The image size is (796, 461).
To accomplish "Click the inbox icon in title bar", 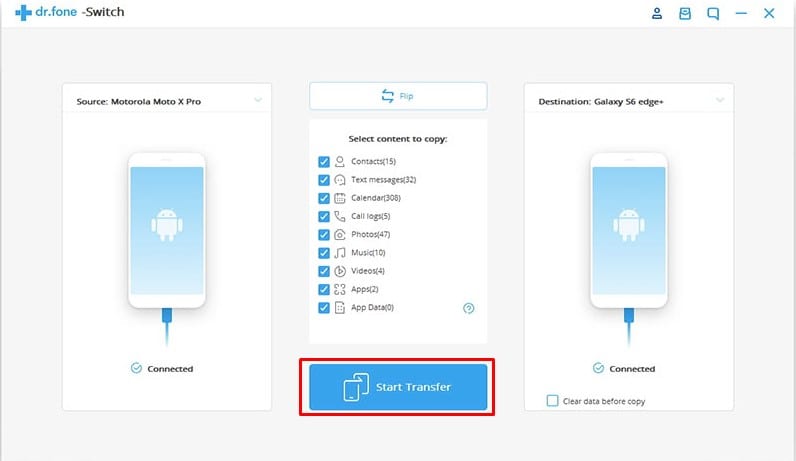I will 685,13.
